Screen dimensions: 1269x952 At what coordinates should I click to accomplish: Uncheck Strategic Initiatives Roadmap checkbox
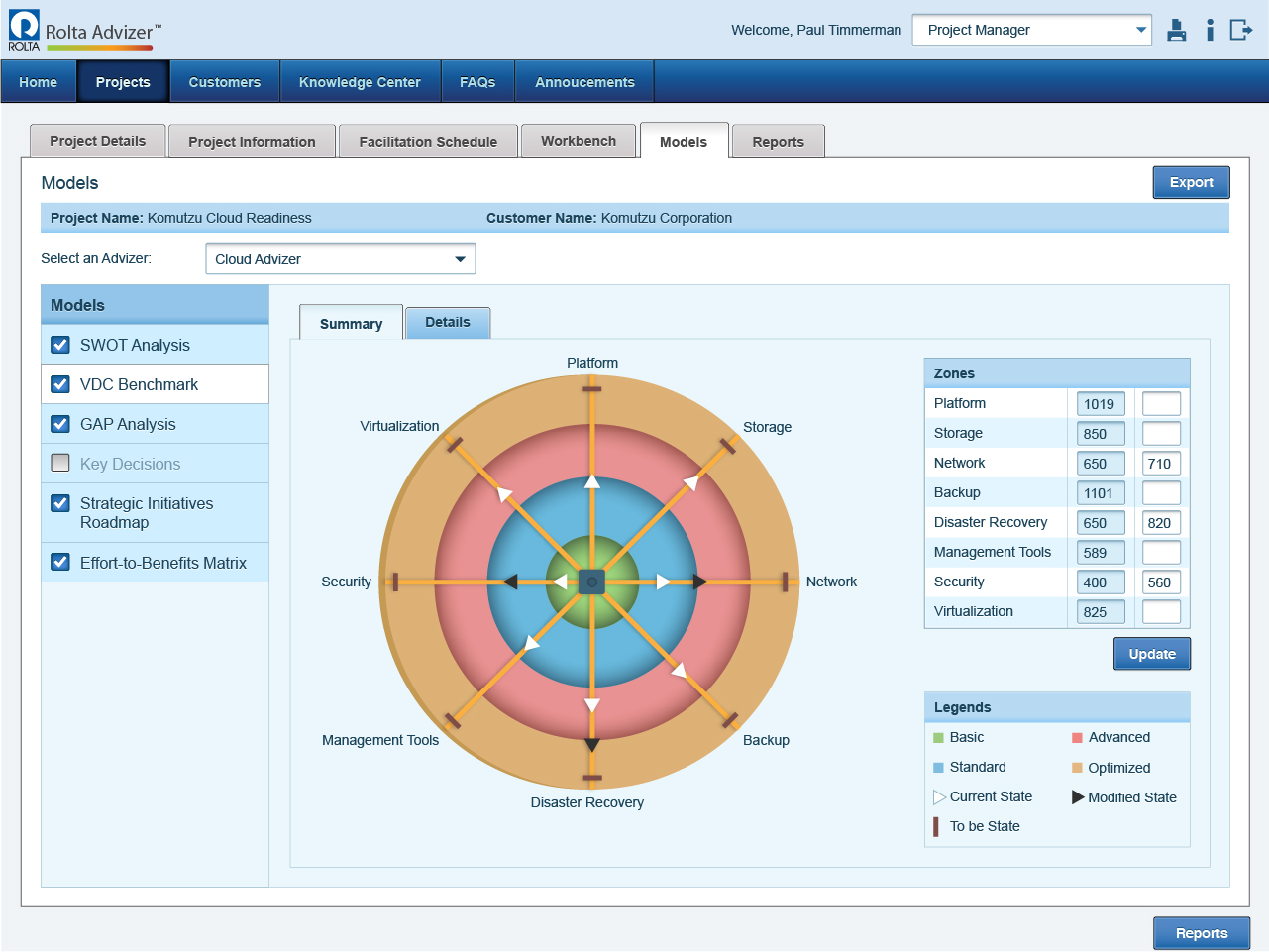tap(60, 503)
